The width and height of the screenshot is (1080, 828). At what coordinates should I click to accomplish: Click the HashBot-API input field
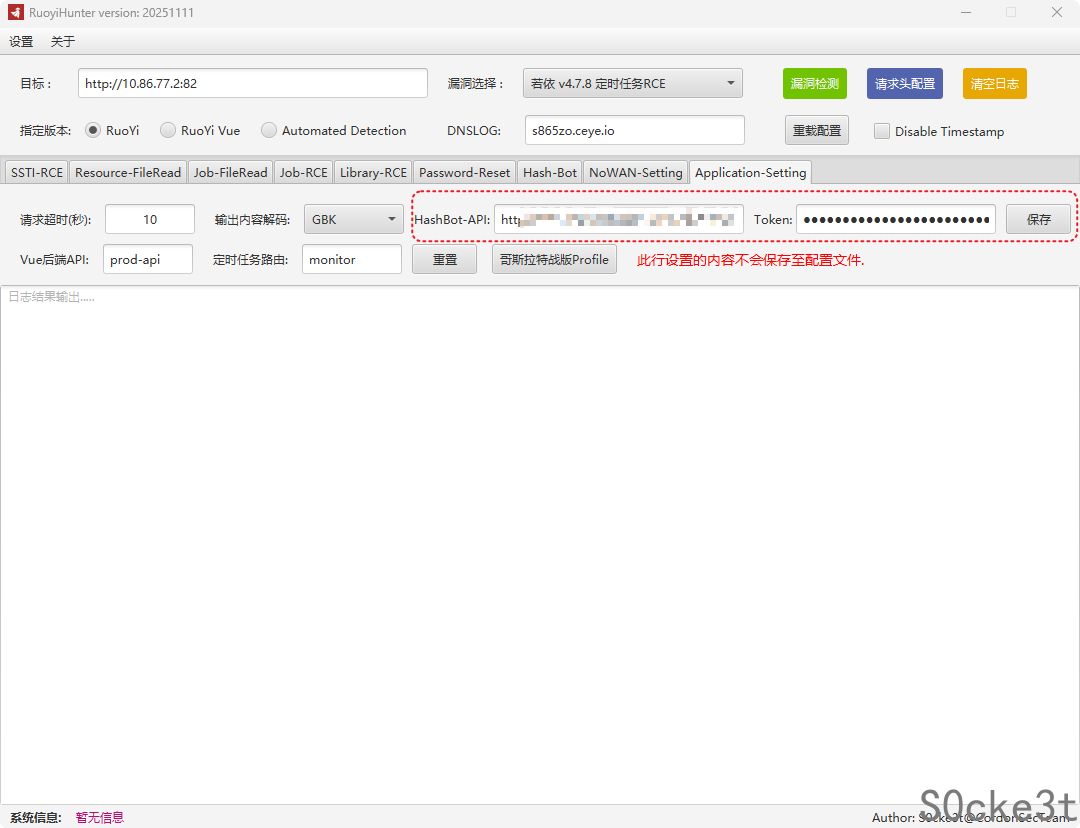pyautogui.click(x=619, y=219)
